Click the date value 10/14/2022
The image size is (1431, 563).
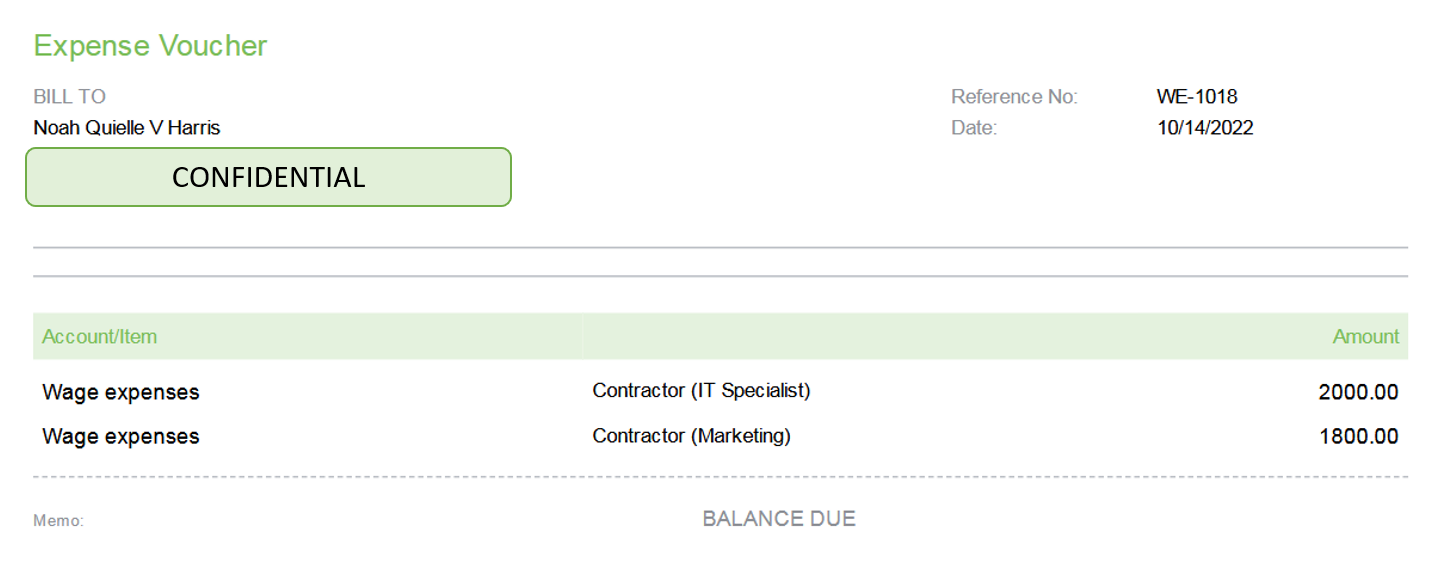coord(1205,128)
